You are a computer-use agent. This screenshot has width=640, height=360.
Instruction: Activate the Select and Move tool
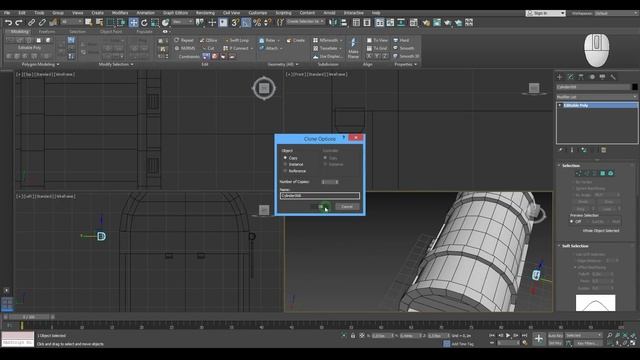pyautogui.click(x=133, y=22)
